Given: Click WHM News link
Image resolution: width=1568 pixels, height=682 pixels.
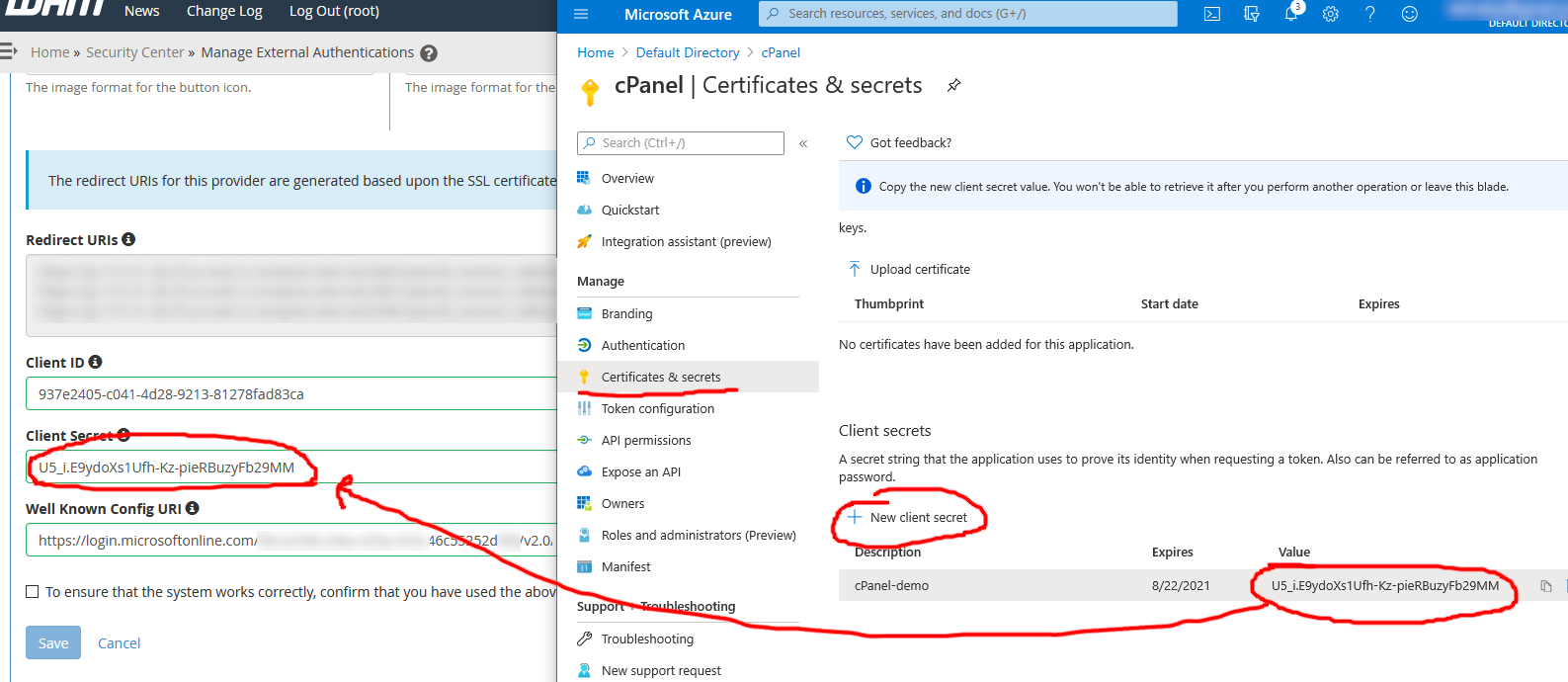Looking at the screenshot, I should click(141, 11).
